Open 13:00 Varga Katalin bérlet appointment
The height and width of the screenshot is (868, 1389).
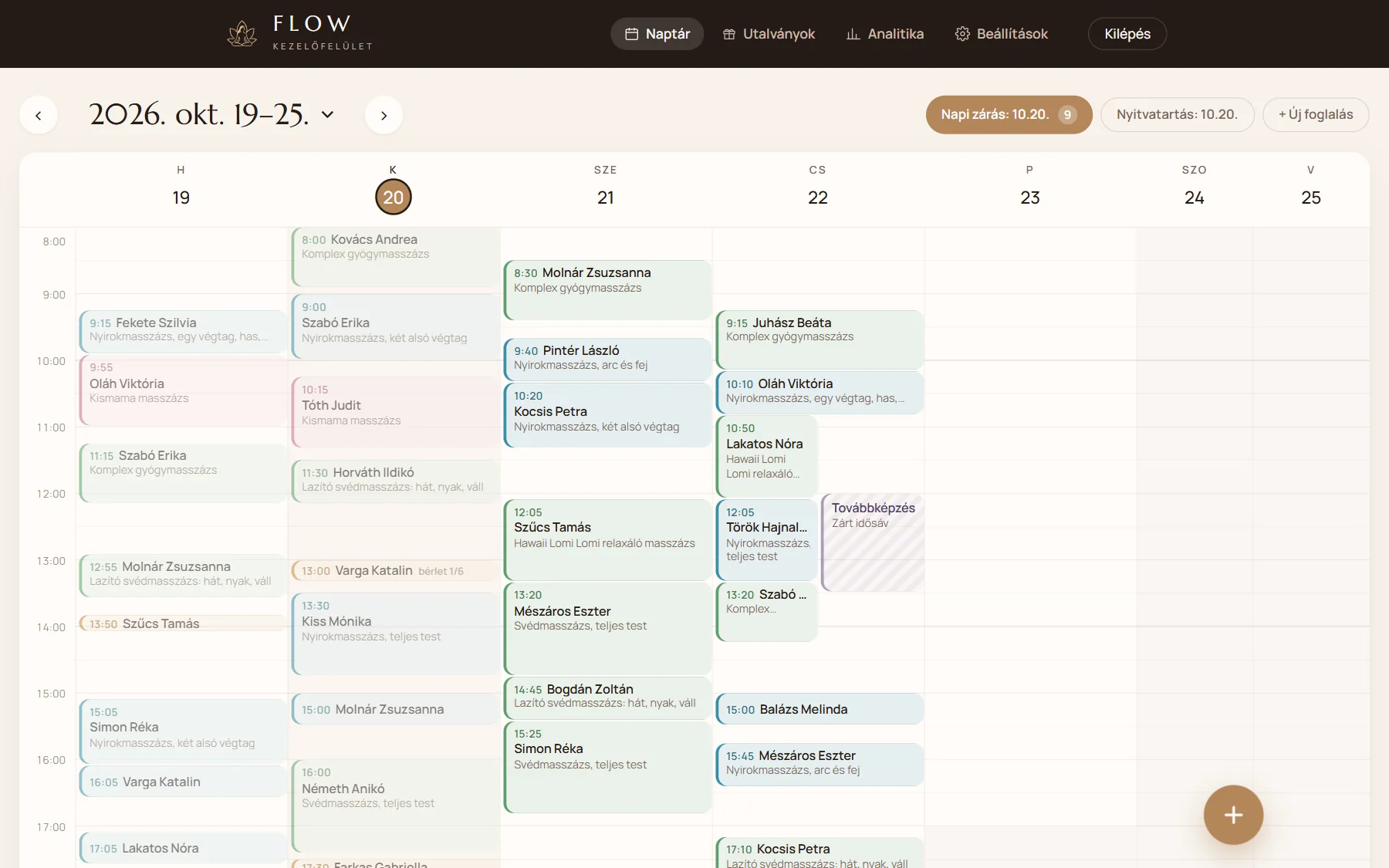tap(395, 571)
